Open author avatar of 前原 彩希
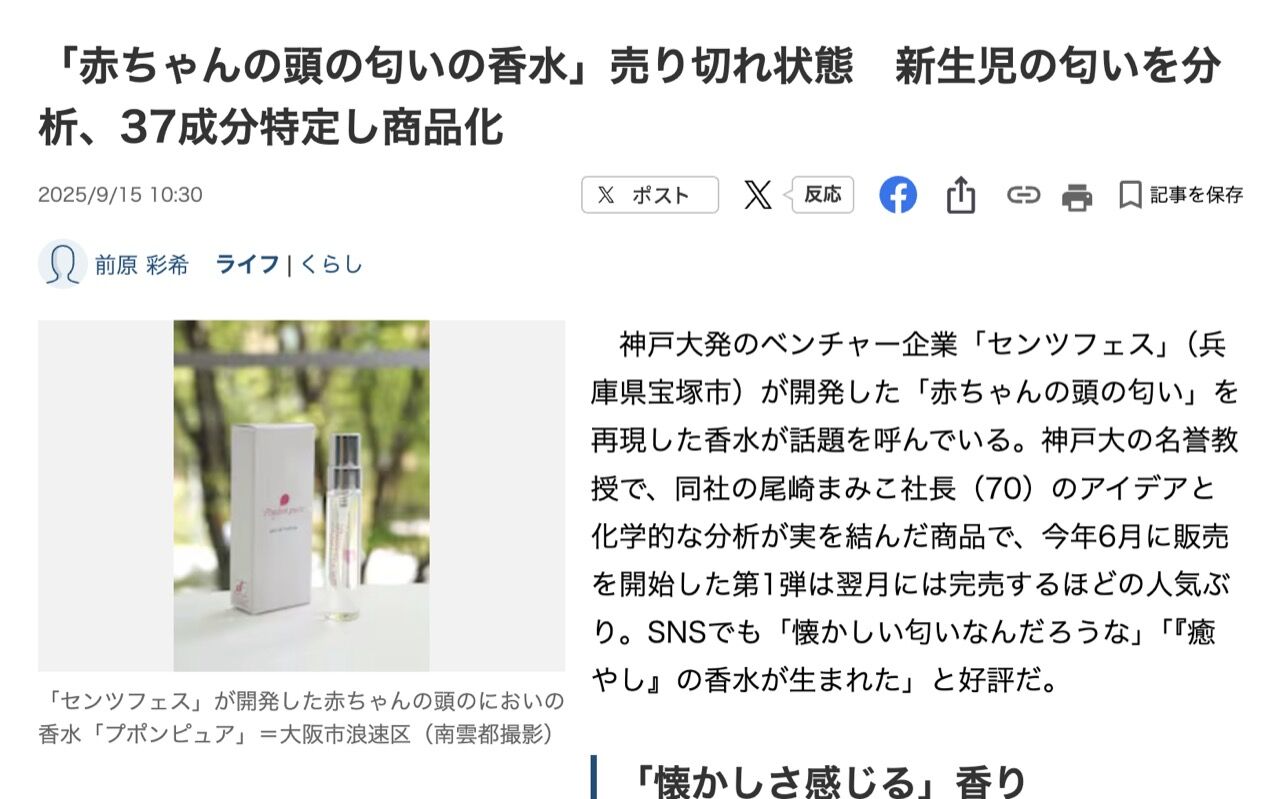The width and height of the screenshot is (1280, 799). [x=62, y=264]
